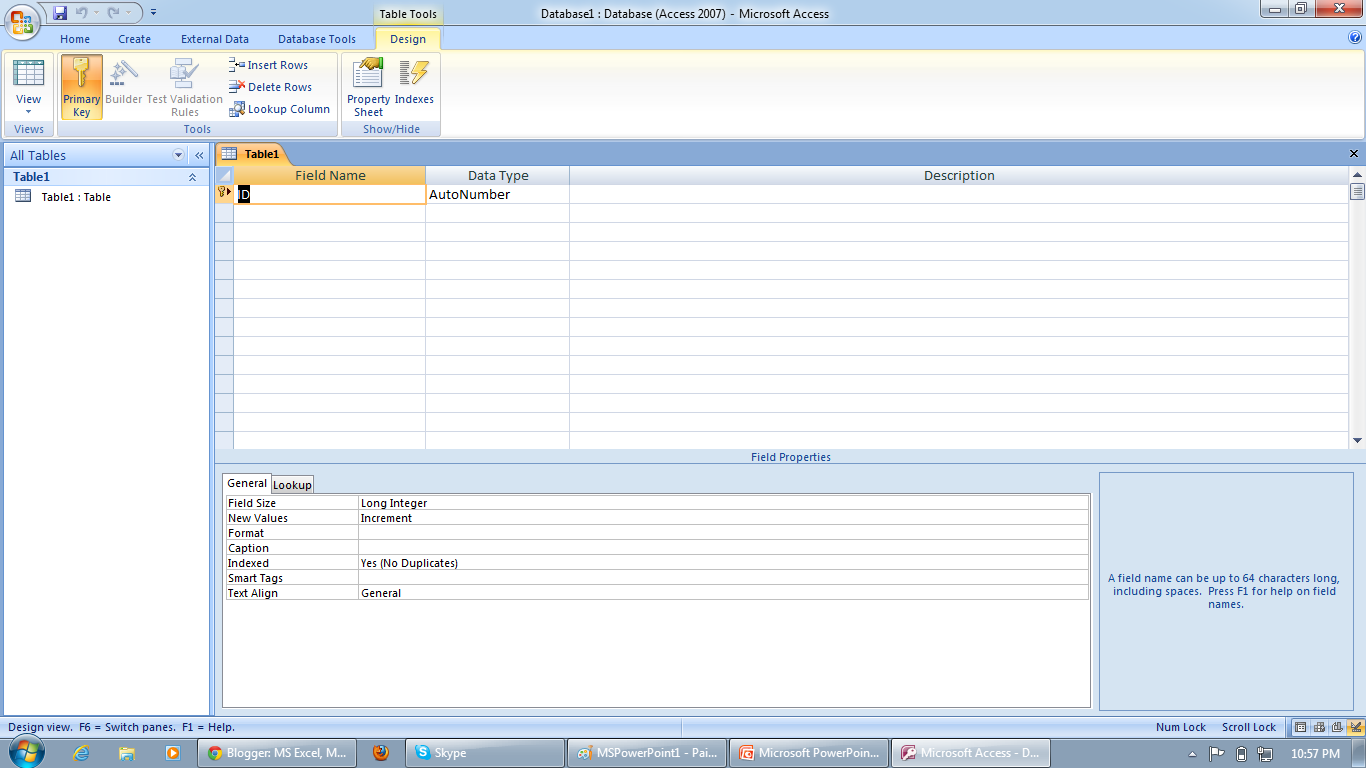The width and height of the screenshot is (1366, 768).
Task: Open the Property Sheet
Action: coord(367,87)
